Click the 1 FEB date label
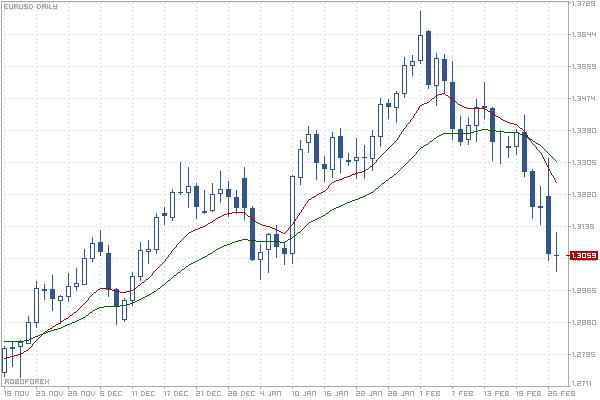Image resolution: width=600 pixels, height=400 pixels. click(x=430, y=393)
